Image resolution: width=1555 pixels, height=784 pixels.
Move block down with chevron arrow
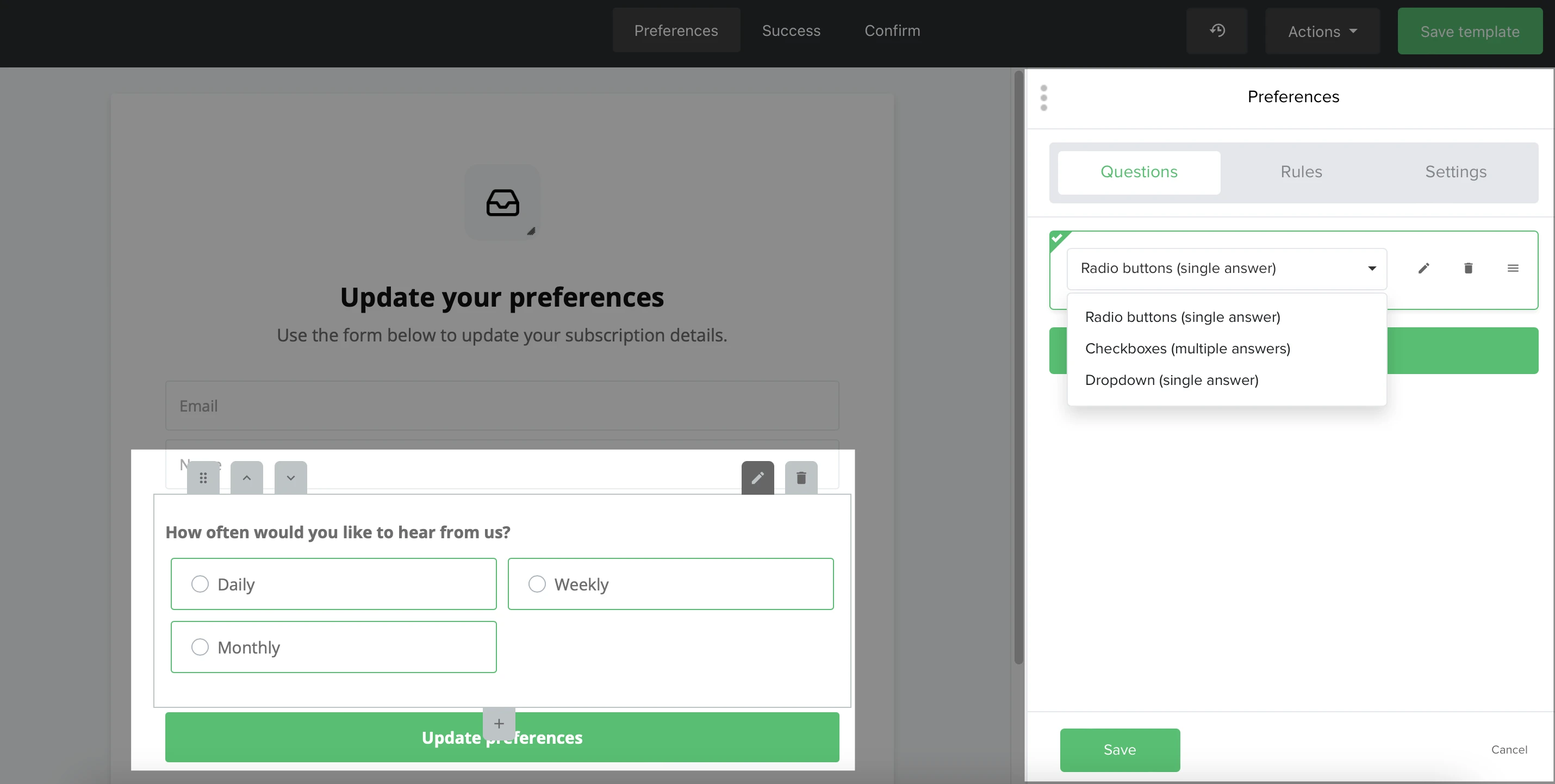pyautogui.click(x=291, y=478)
